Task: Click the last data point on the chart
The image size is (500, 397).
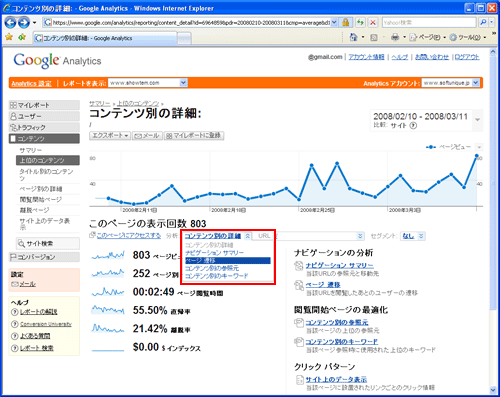Action: click(x=477, y=156)
